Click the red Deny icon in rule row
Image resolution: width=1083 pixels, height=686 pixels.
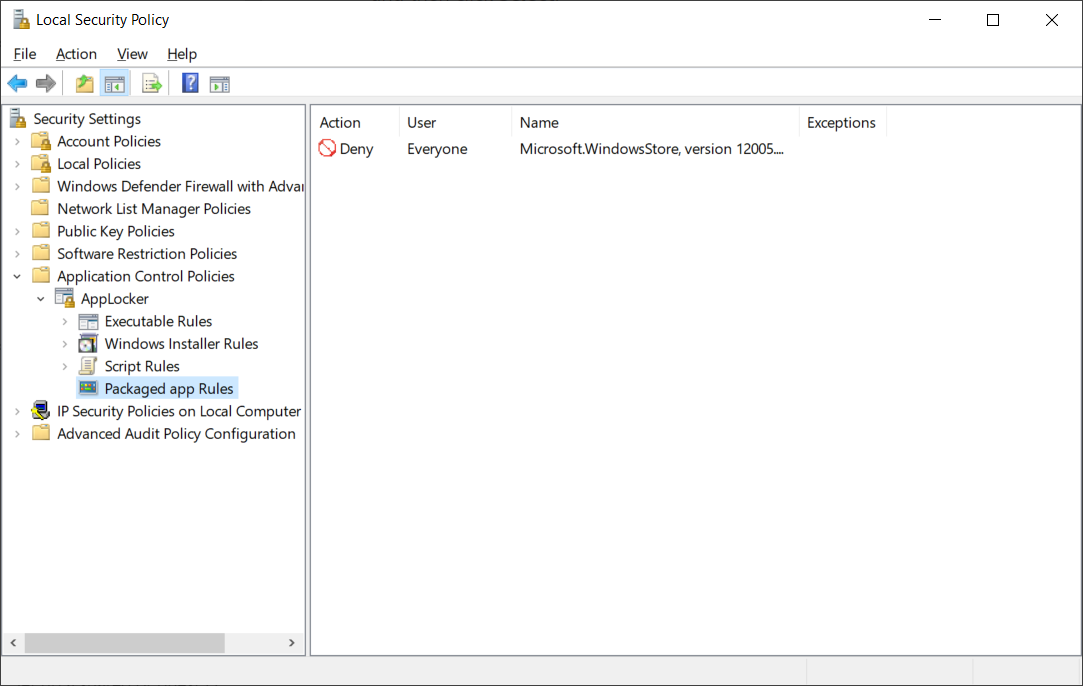click(327, 149)
